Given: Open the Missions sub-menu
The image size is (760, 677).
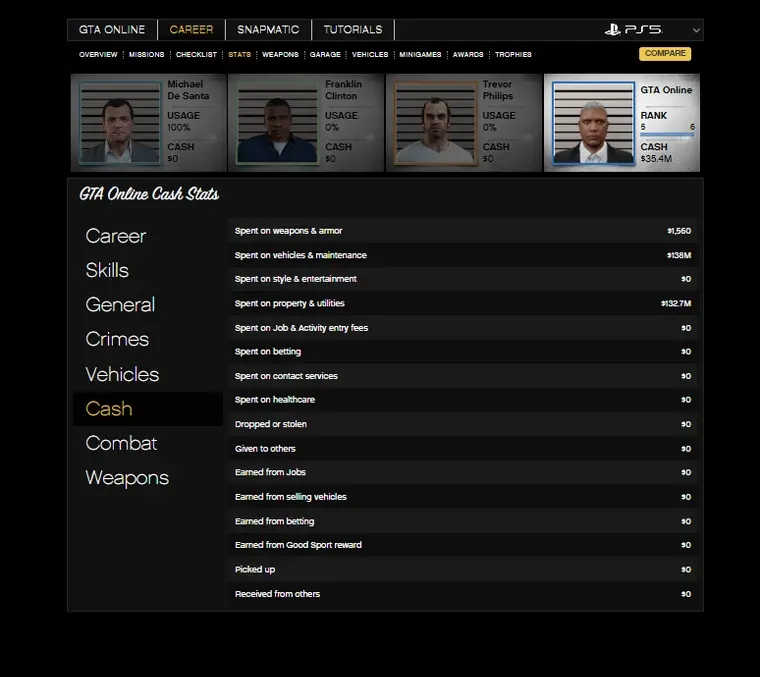Looking at the screenshot, I should [x=146, y=54].
